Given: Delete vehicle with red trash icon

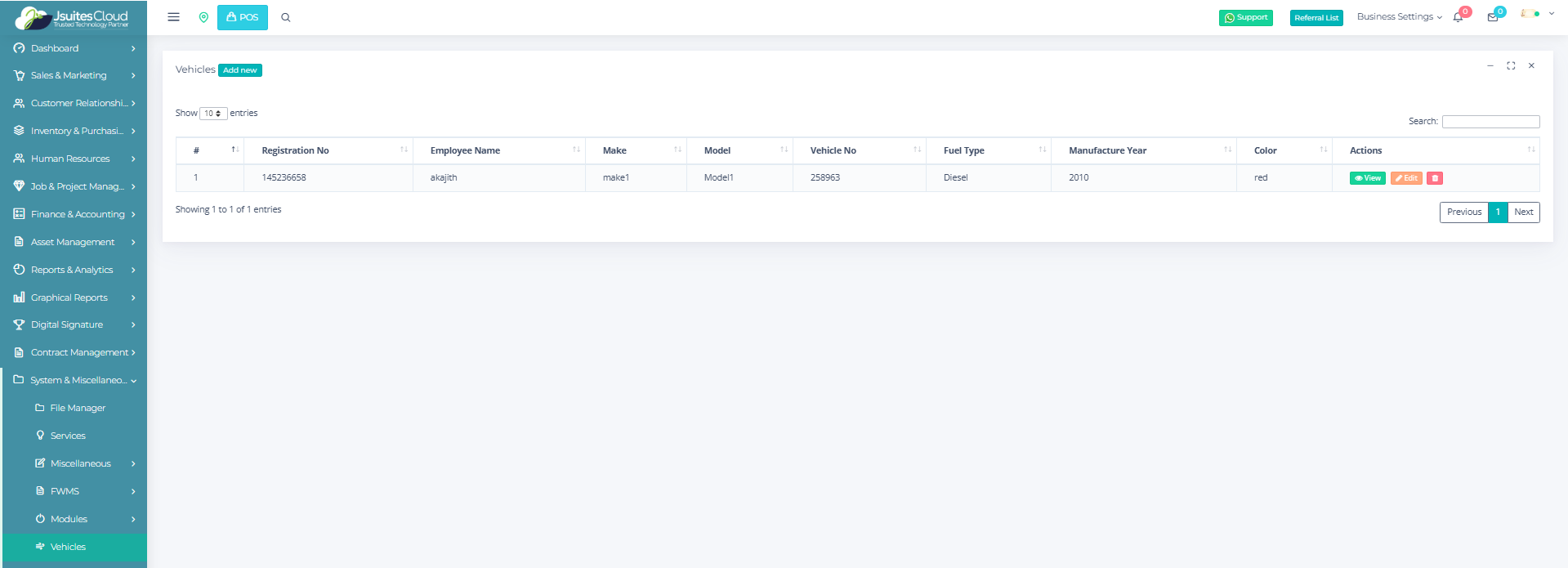Looking at the screenshot, I should (x=1435, y=178).
